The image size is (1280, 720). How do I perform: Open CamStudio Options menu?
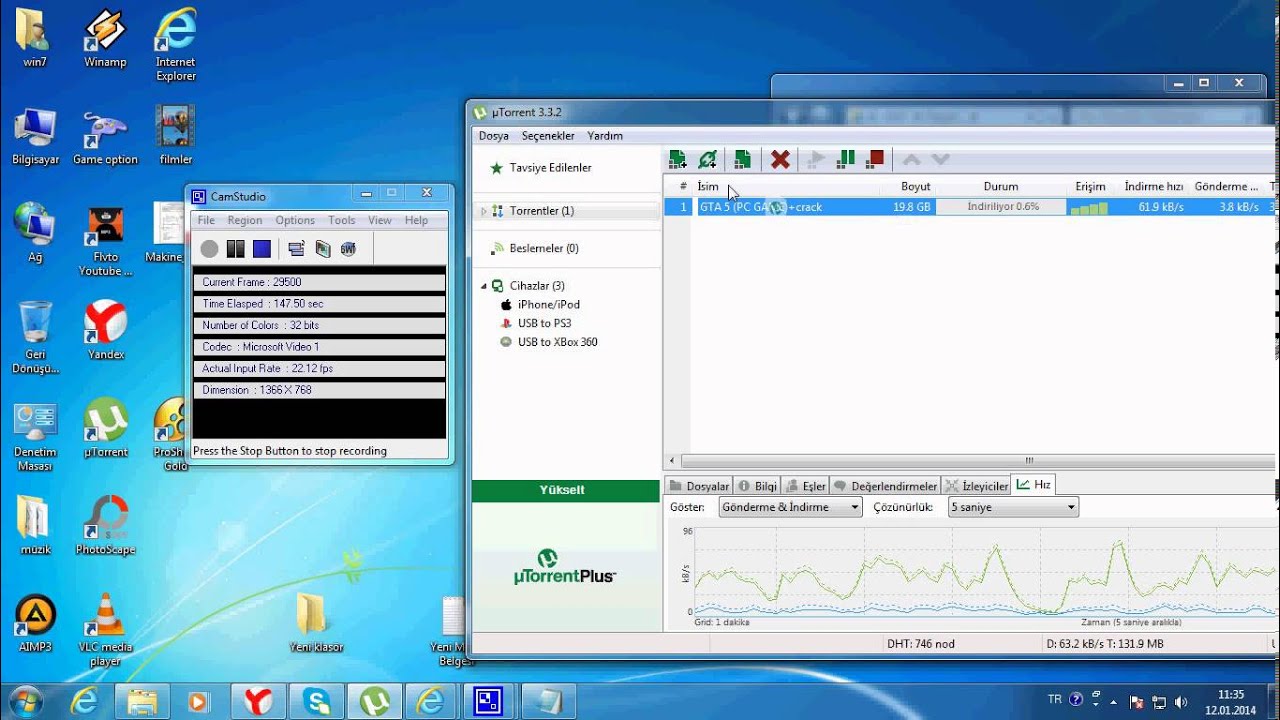pyautogui.click(x=295, y=220)
